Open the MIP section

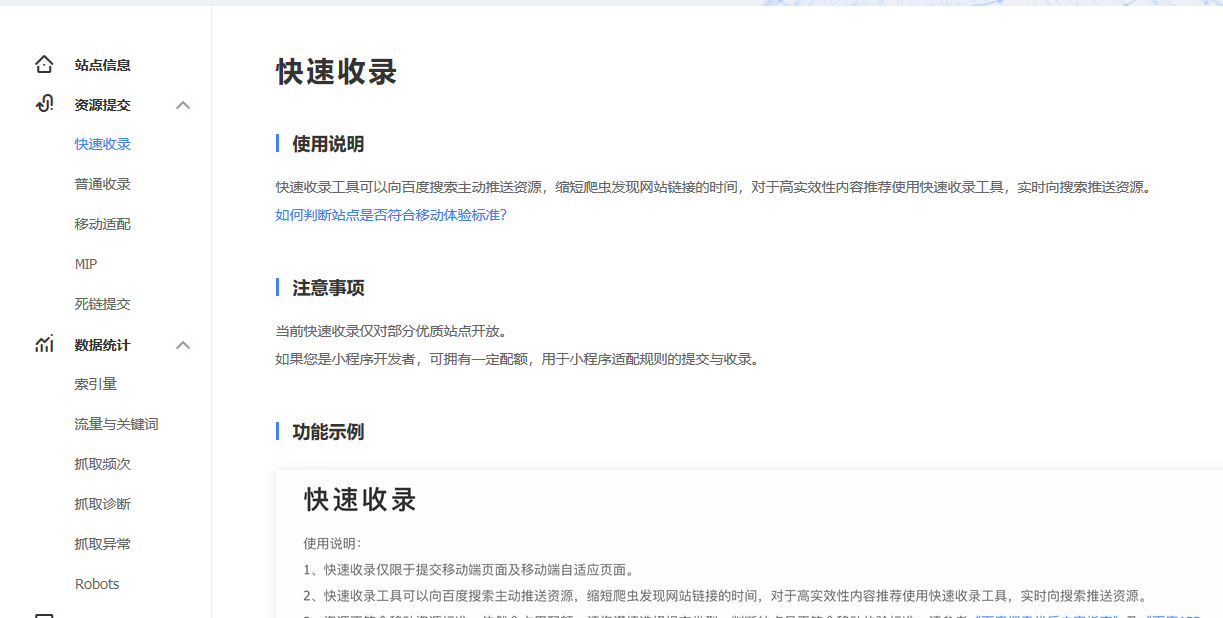click(86, 263)
